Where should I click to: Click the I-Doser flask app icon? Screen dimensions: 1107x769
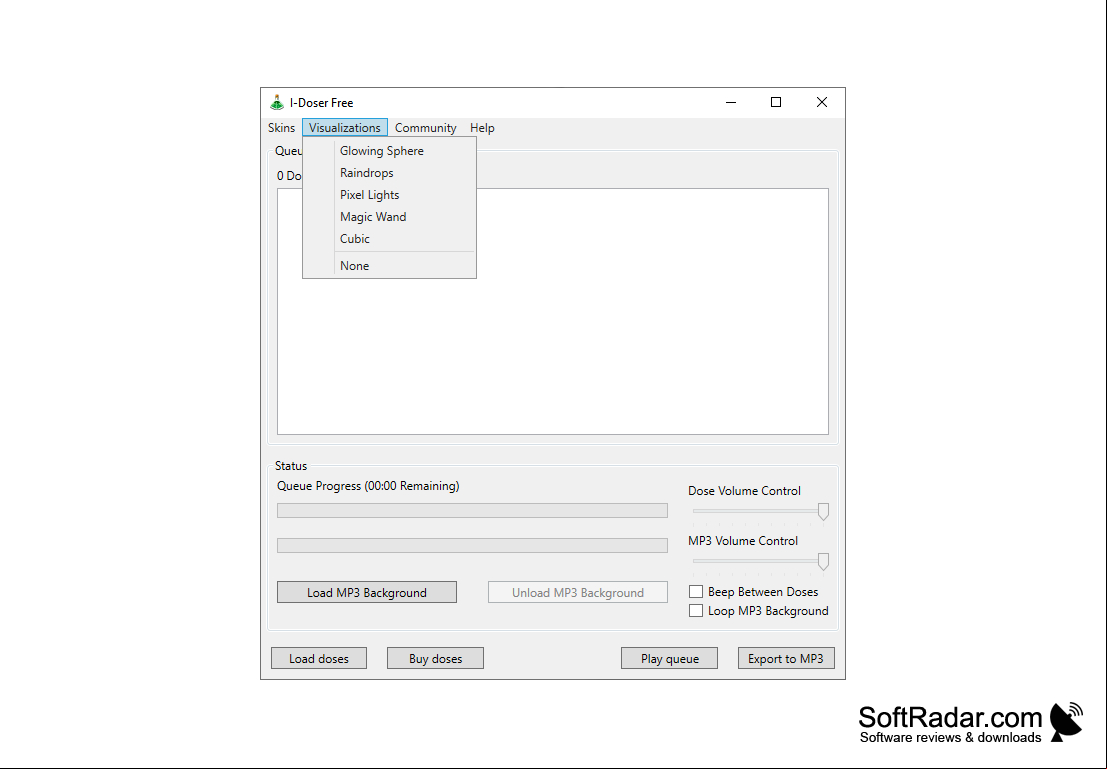click(x=277, y=102)
